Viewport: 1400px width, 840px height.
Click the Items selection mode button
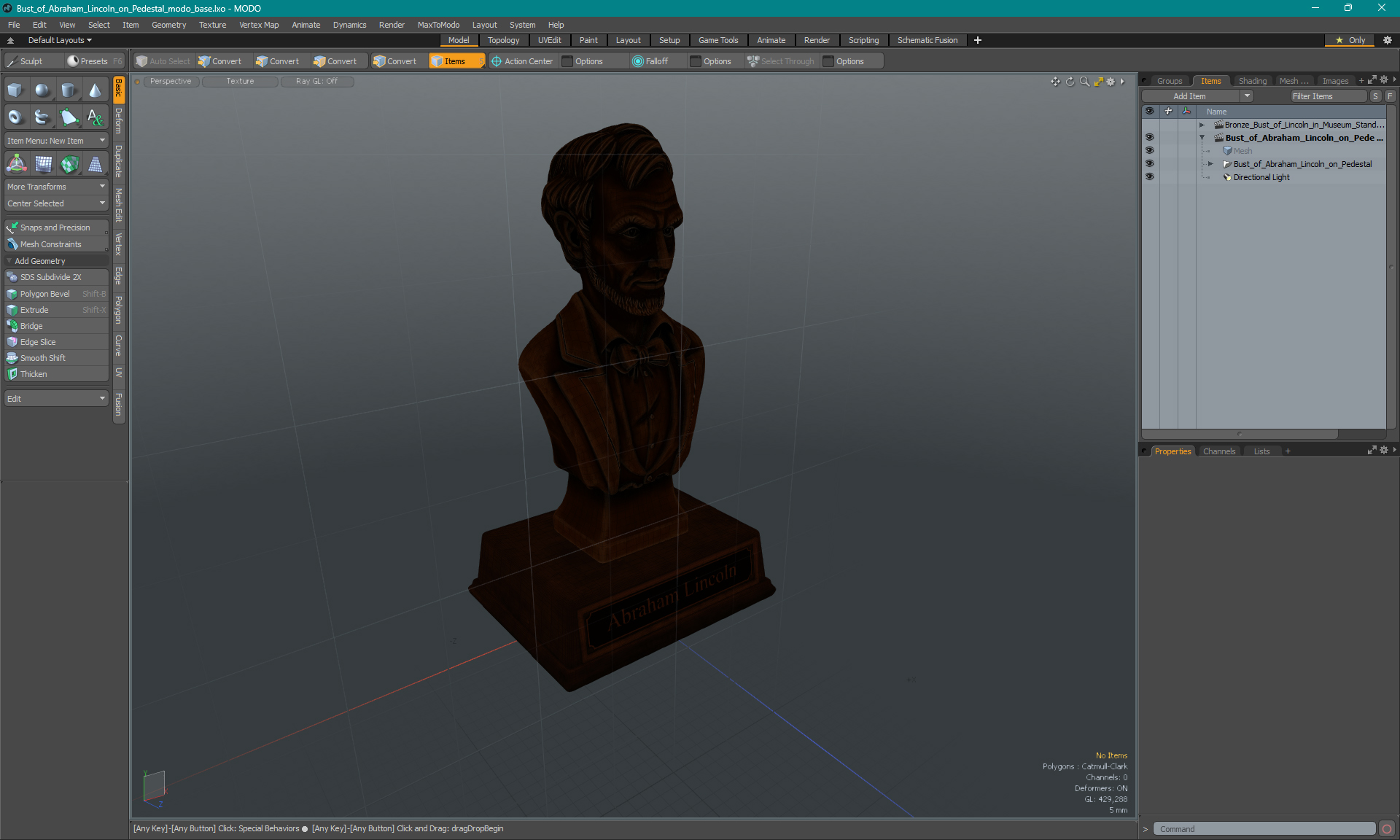click(x=456, y=61)
